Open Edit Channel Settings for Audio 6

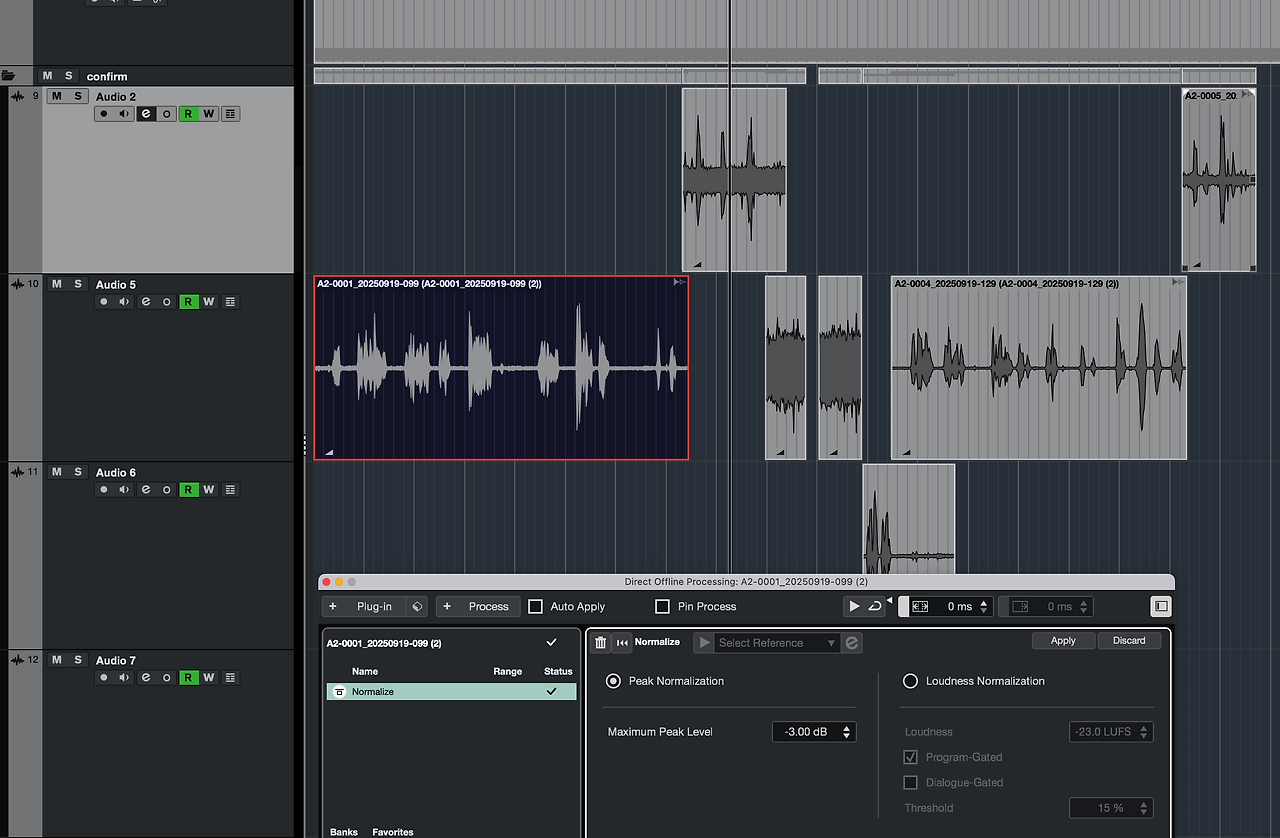[146, 490]
